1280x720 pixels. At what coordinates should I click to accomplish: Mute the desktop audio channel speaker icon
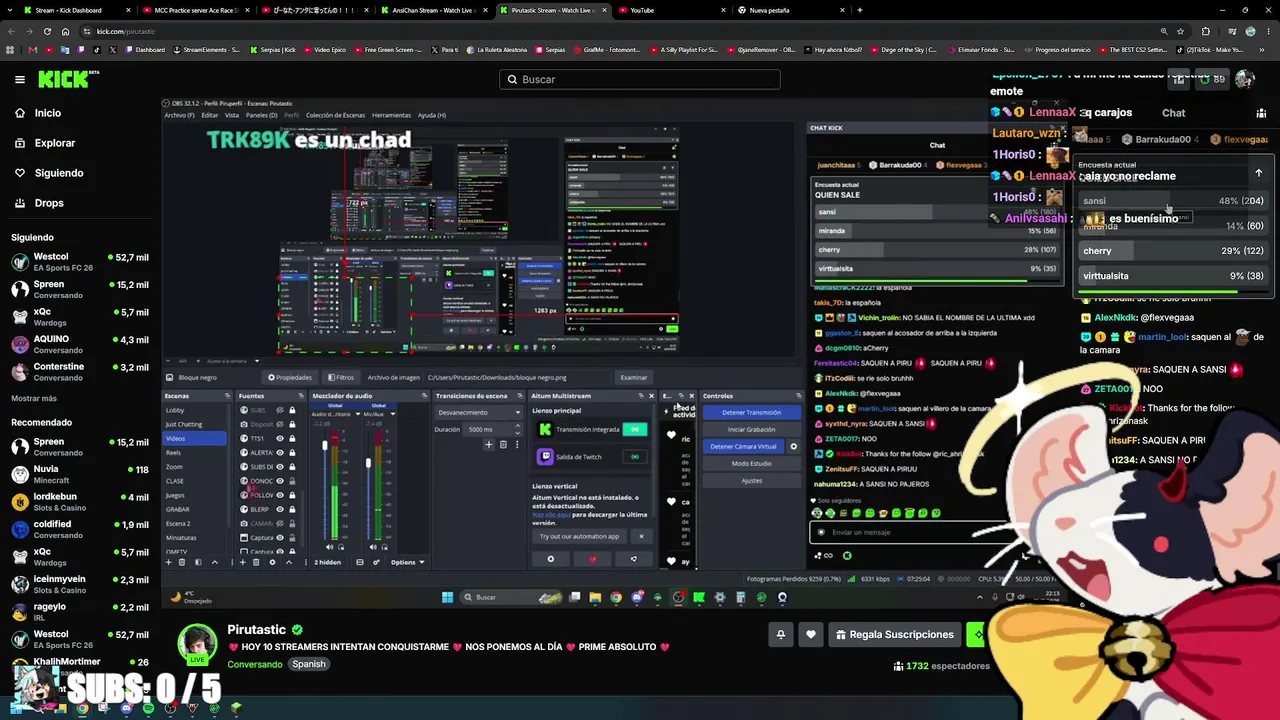pos(331,547)
